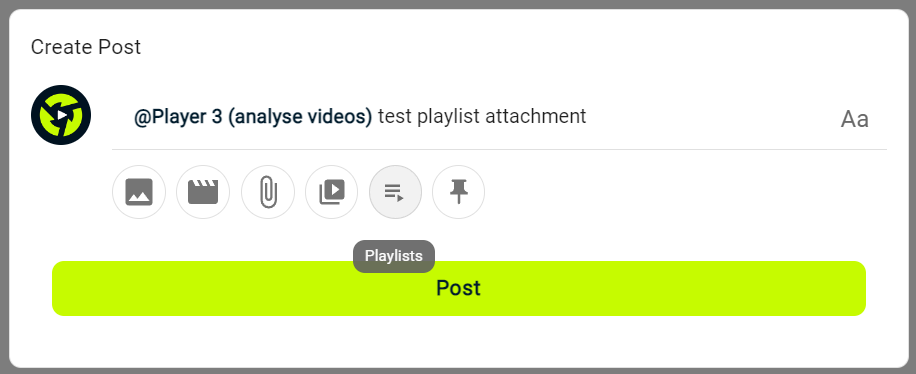This screenshot has width=916, height=374.
Task: Open text formatting with the Aa icon
Action: coord(855,119)
